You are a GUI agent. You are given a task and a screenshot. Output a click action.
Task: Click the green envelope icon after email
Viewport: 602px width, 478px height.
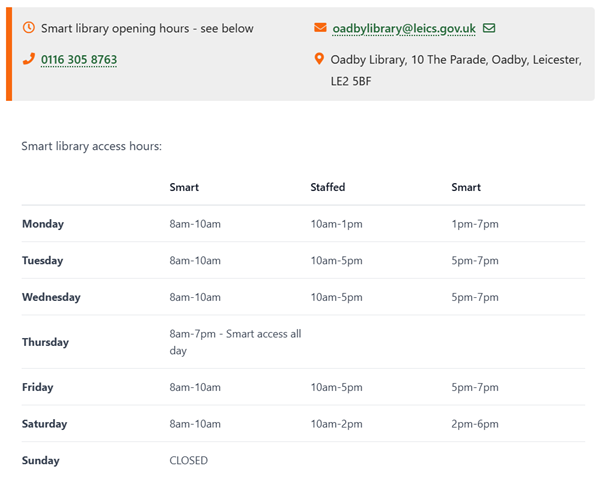[x=489, y=28]
